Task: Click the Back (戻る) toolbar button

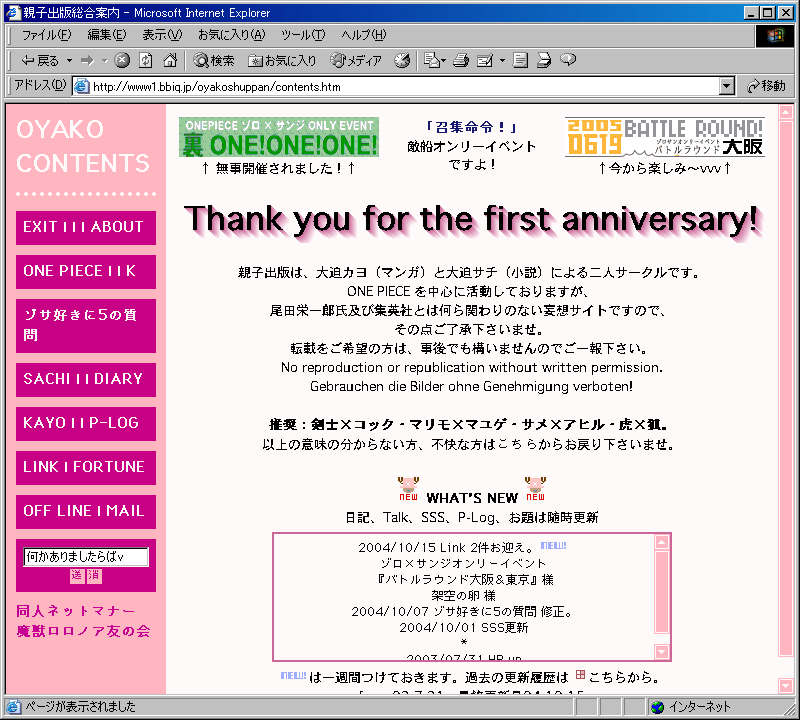Action: pyautogui.click(x=40, y=61)
